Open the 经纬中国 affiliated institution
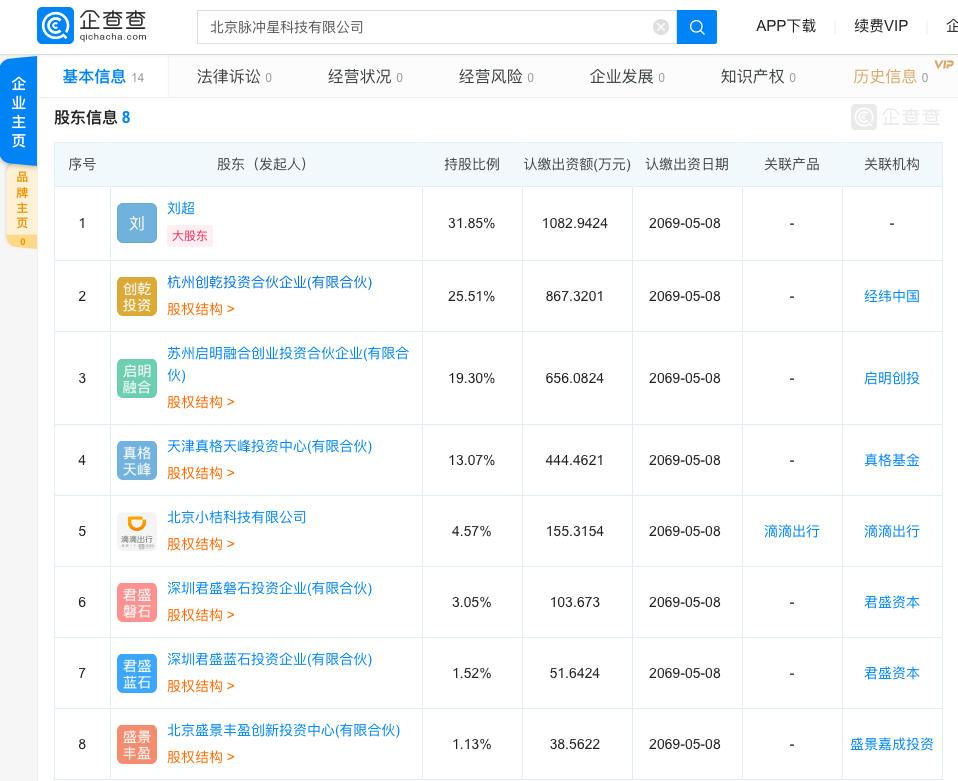The image size is (958, 781). pyautogui.click(x=891, y=296)
